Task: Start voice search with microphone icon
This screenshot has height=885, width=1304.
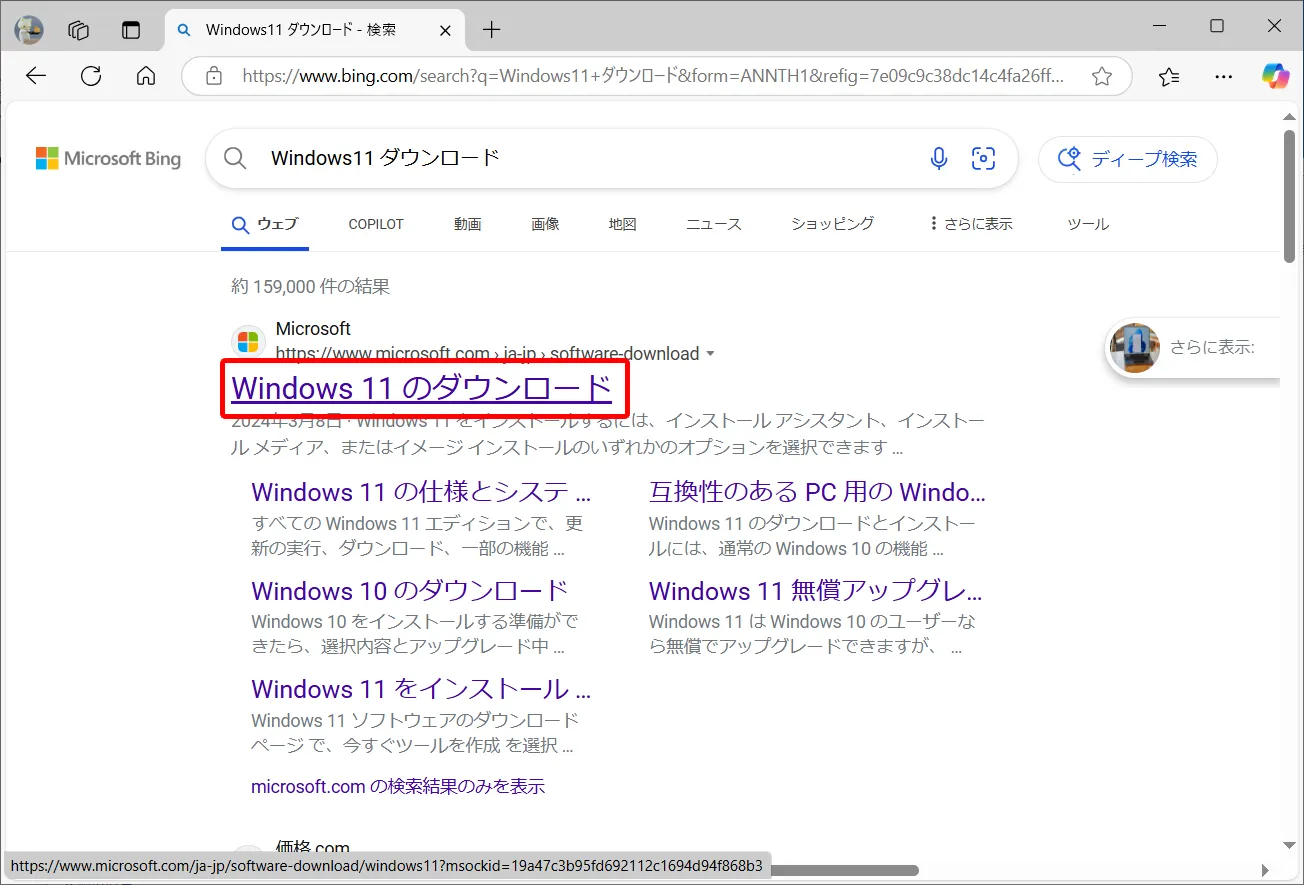Action: click(938, 158)
